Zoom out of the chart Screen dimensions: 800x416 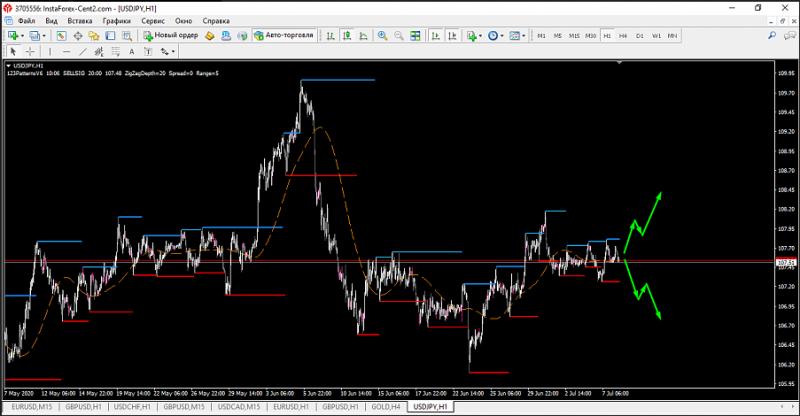[x=398, y=36]
